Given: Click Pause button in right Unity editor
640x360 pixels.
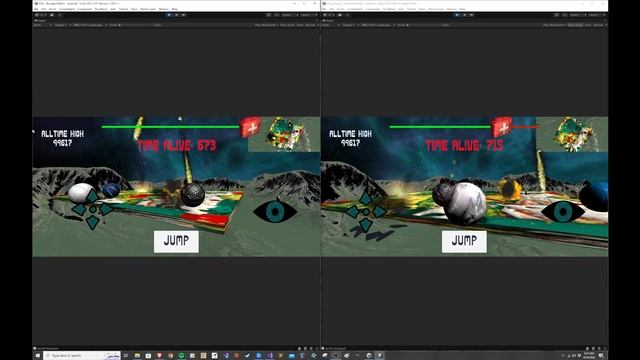Looking at the screenshot, I should (464, 15).
